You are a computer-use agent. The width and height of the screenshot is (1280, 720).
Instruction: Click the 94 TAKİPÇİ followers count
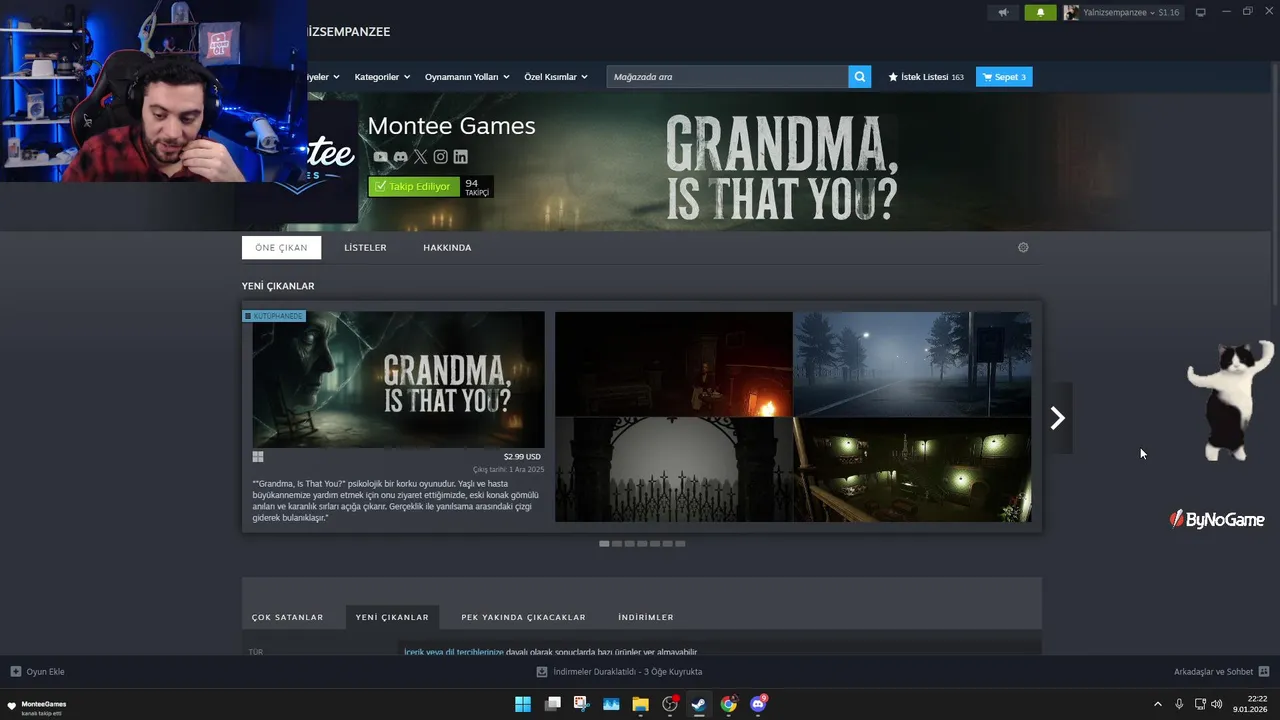(477, 187)
